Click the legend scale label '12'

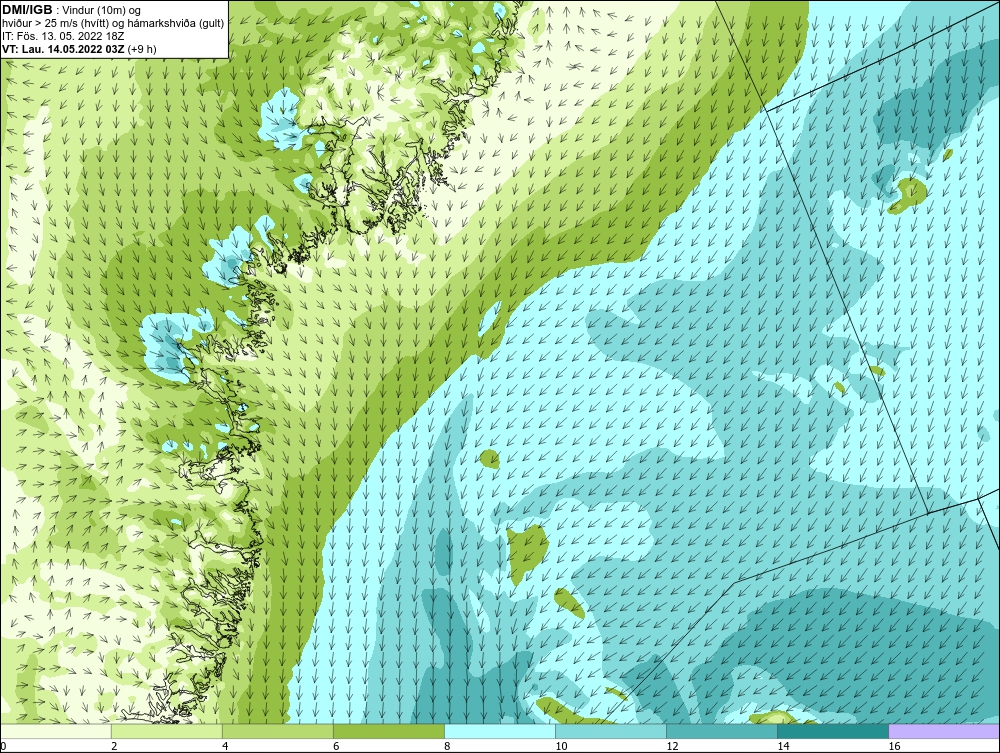coord(672,746)
